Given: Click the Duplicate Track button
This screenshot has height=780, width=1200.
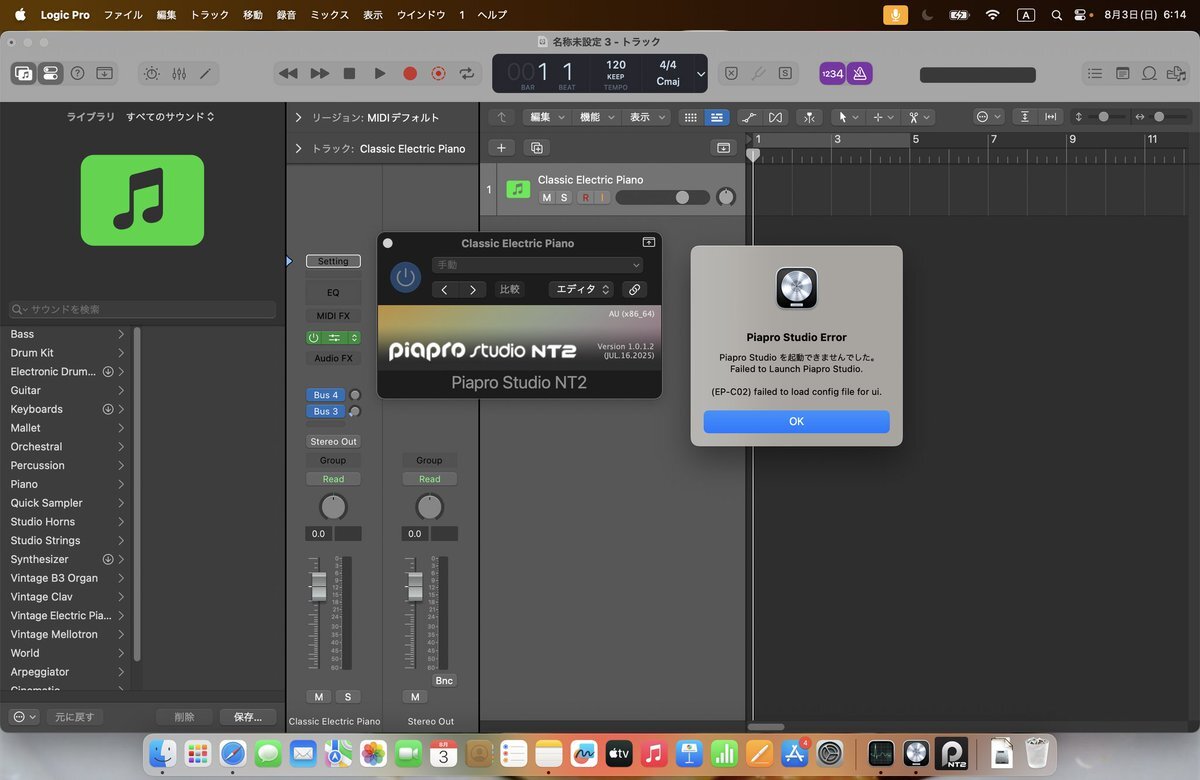Looking at the screenshot, I should pyautogui.click(x=537, y=148).
